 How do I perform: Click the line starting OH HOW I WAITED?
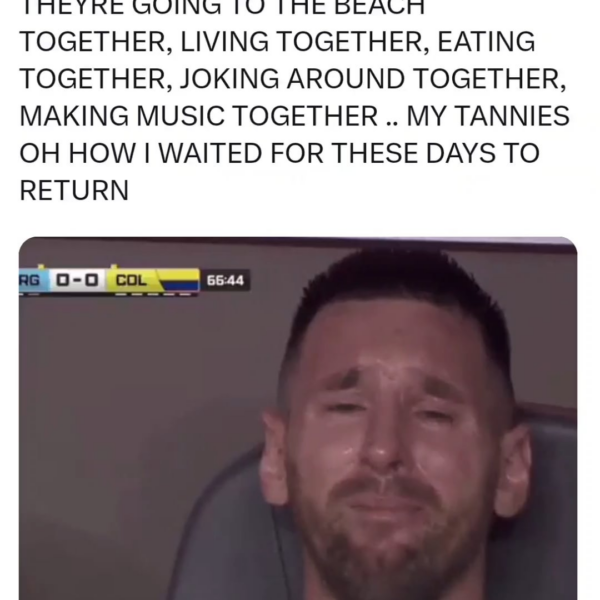279,153
